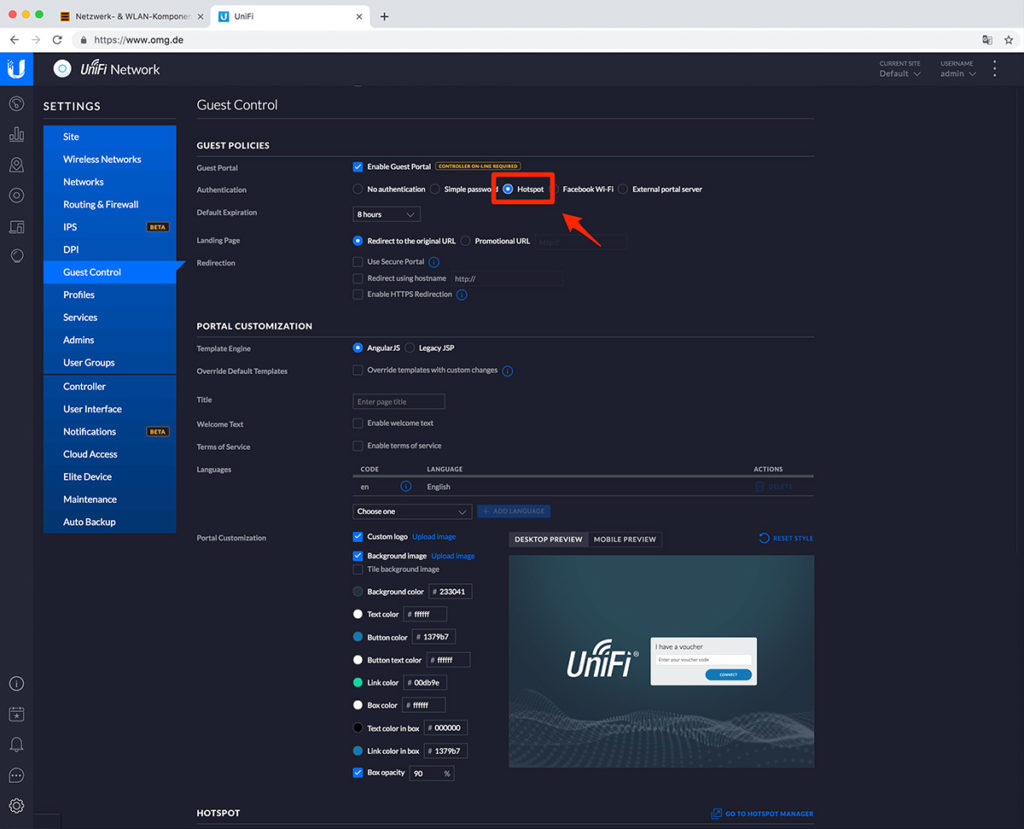Click the Box opacity percentage field
1024x829 pixels.
[432, 773]
